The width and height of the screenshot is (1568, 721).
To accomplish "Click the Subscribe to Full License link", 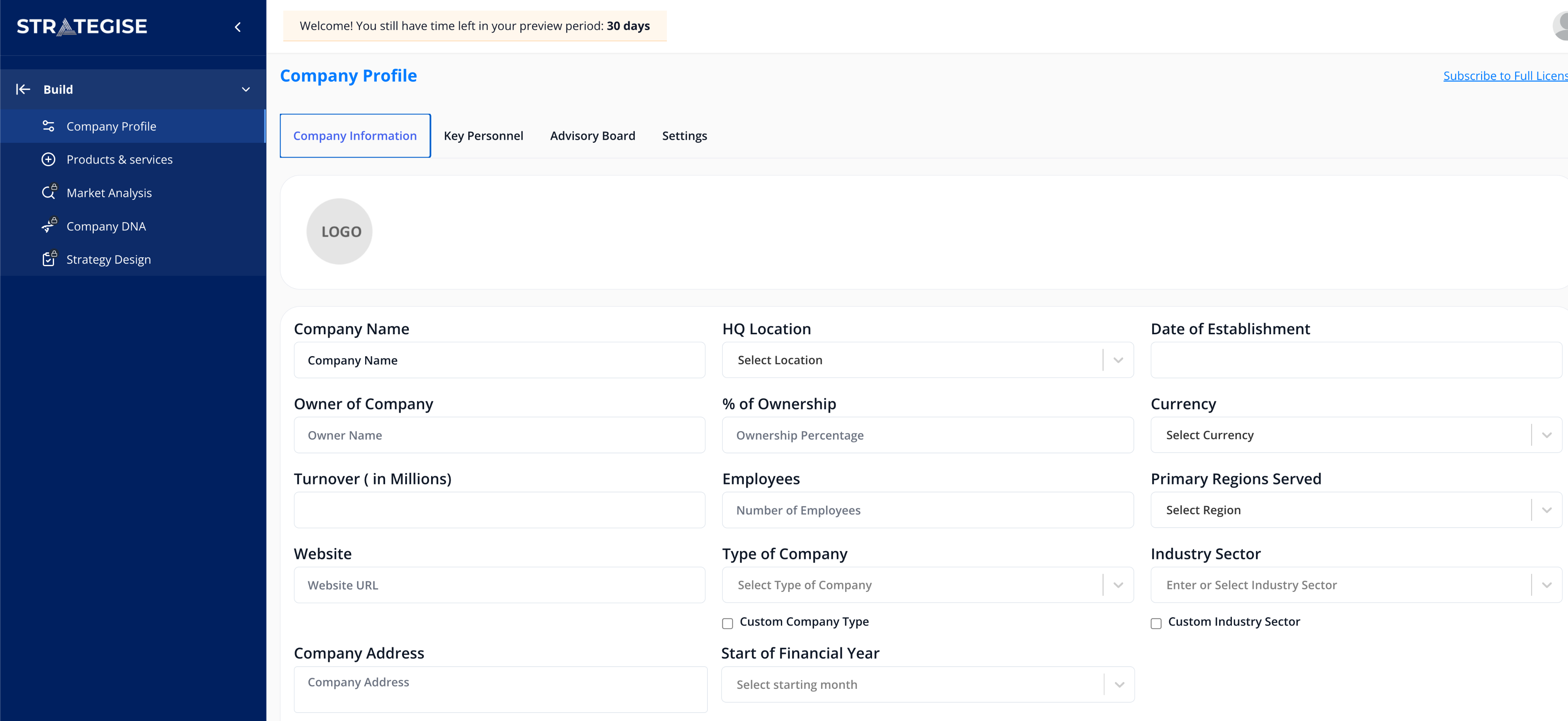I will point(1503,75).
